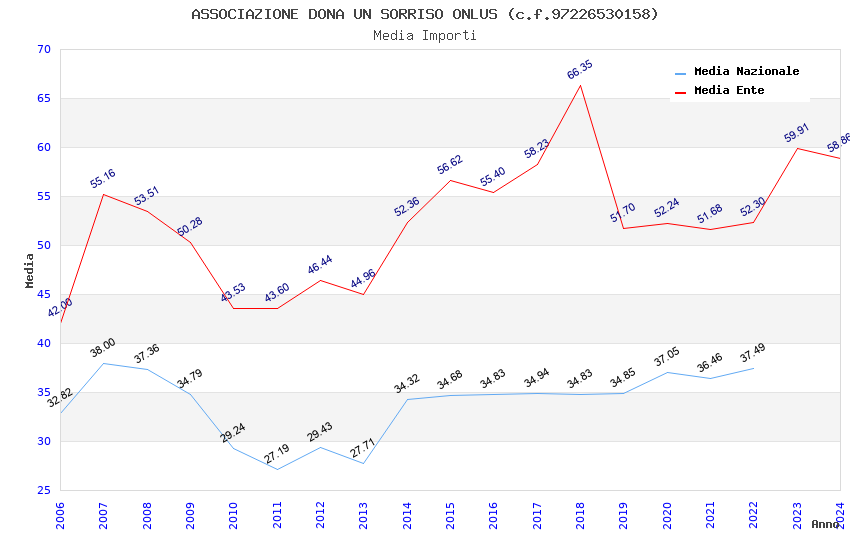Click the 59.91 data label

tap(796, 133)
